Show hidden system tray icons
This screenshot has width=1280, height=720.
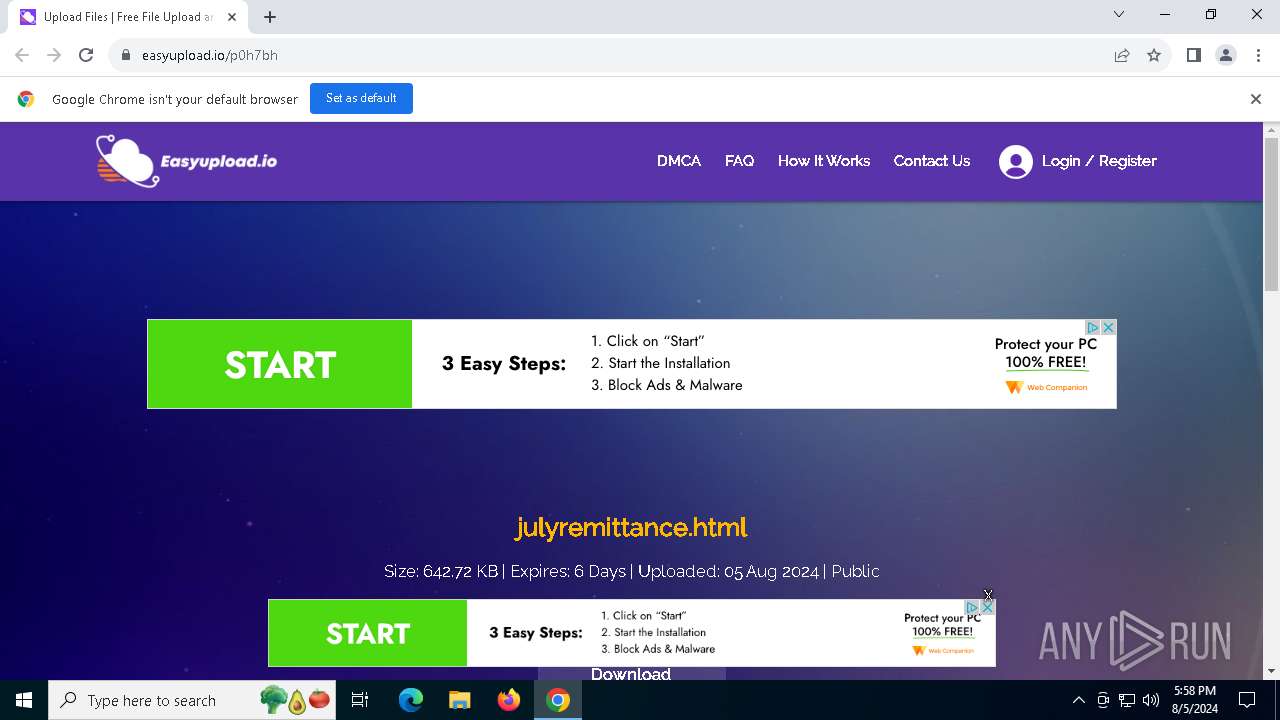[x=1078, y=700]
